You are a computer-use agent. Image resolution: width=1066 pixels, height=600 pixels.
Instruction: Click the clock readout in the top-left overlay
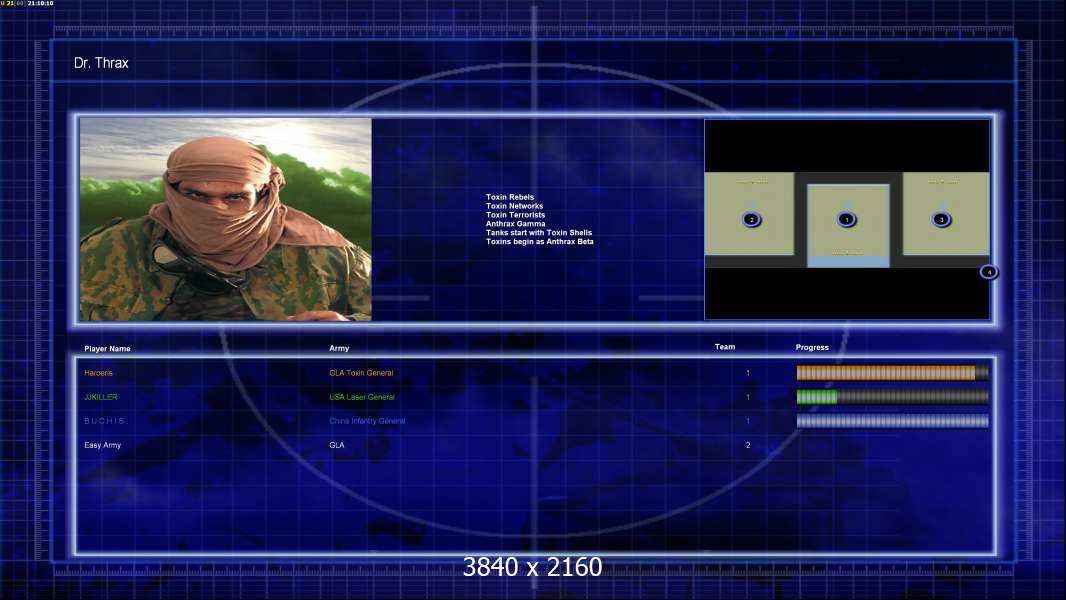[40, 3]
